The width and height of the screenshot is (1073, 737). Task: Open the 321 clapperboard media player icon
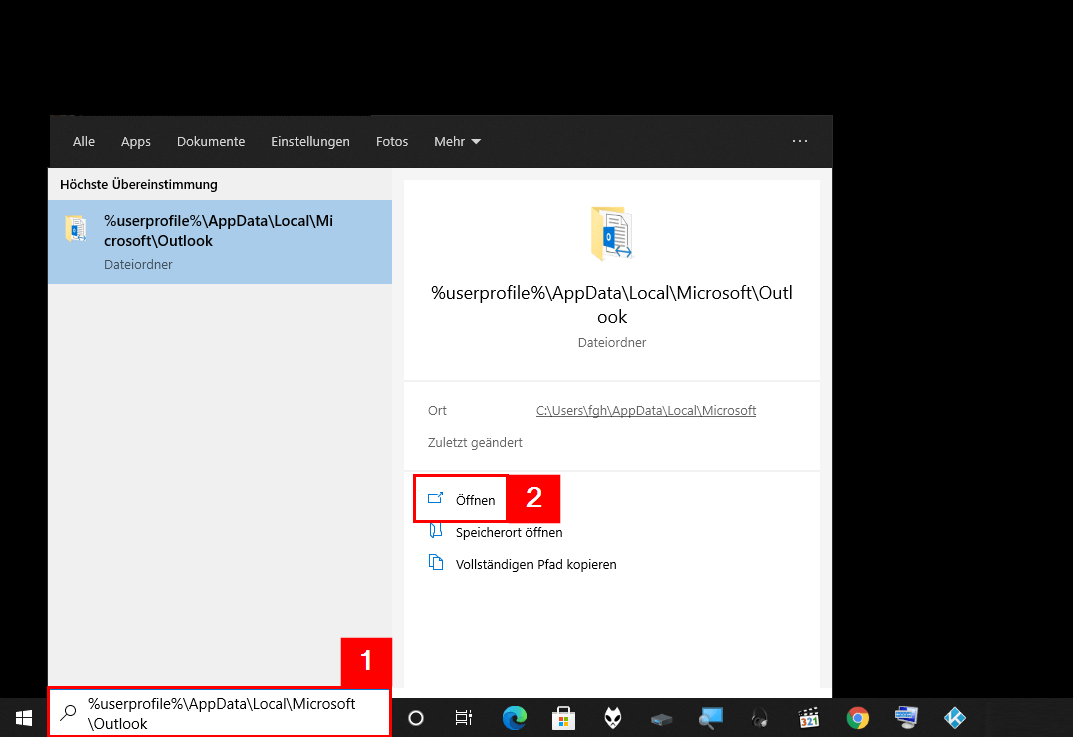pyautogui.click(x=809, y=718)
